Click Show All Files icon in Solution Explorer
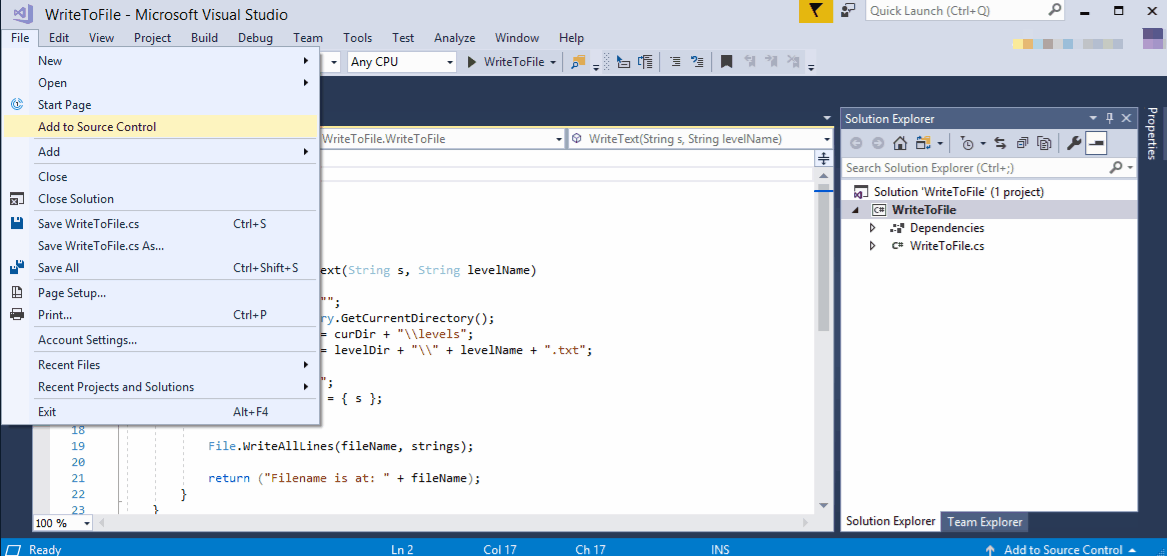The height and width of the screenshot is (556, 1167). click(x=1044, y=143)
